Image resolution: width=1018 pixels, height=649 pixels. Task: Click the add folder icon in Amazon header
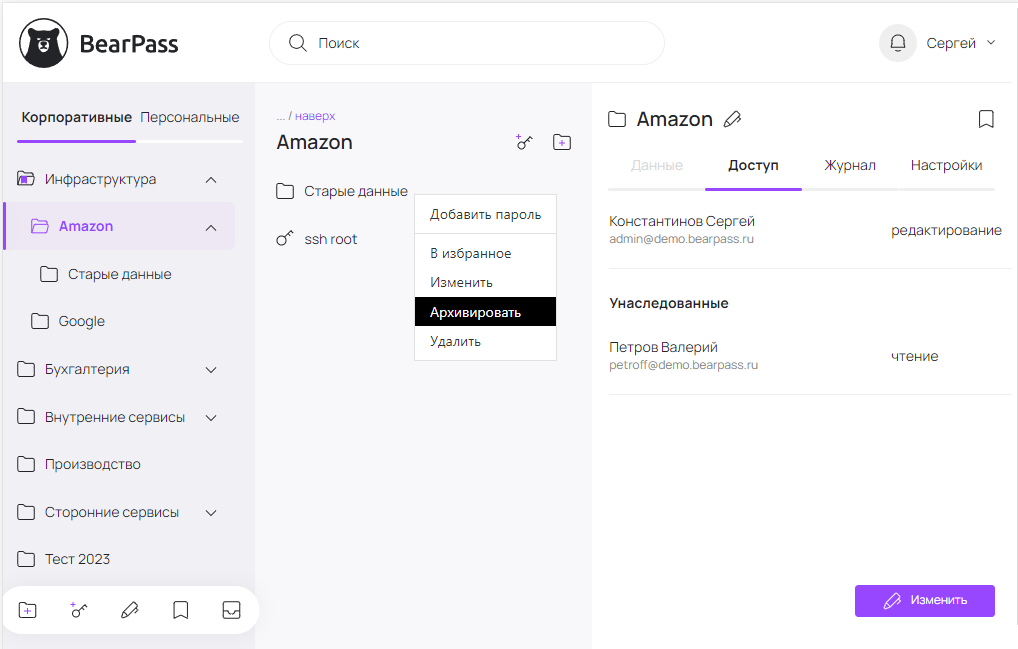(562, 142)
